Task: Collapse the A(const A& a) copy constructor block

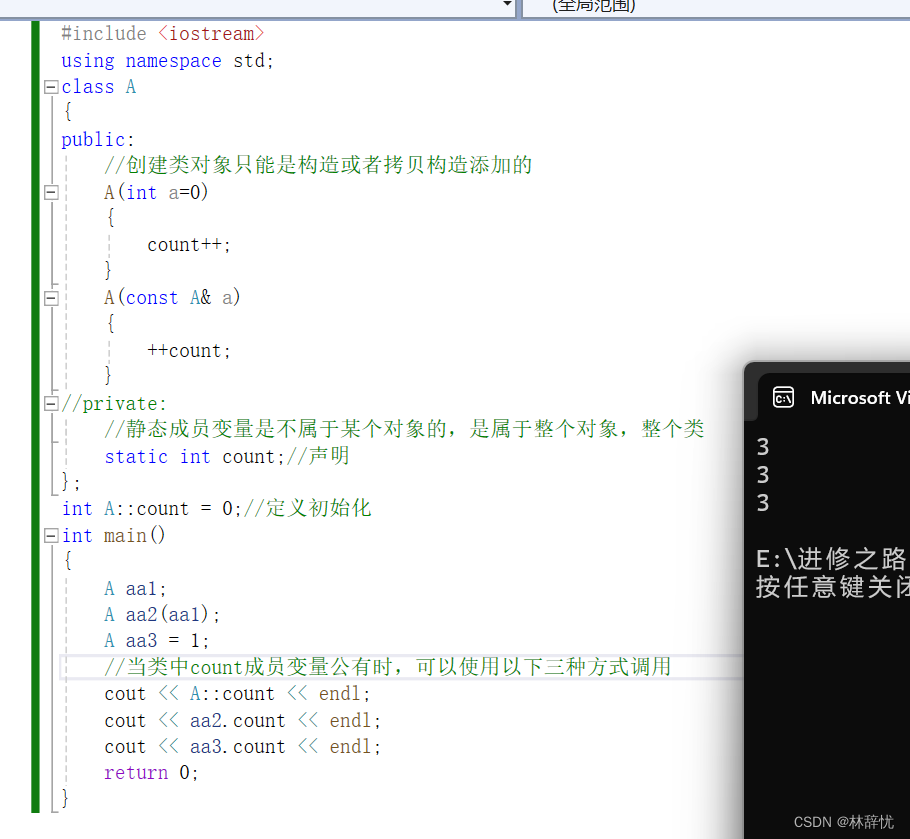Action: point(51,298)
